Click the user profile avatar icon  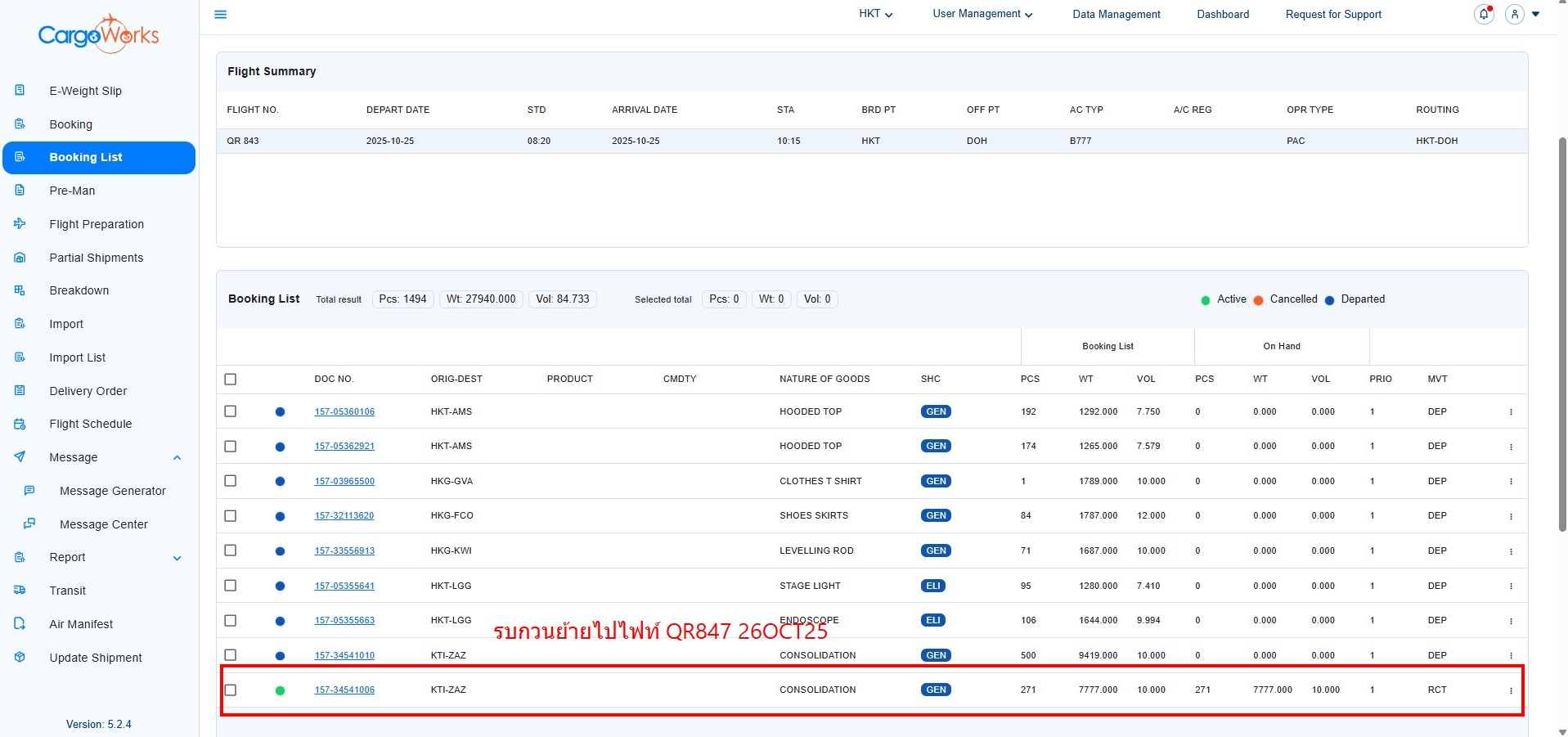[x=1514, y=14]
